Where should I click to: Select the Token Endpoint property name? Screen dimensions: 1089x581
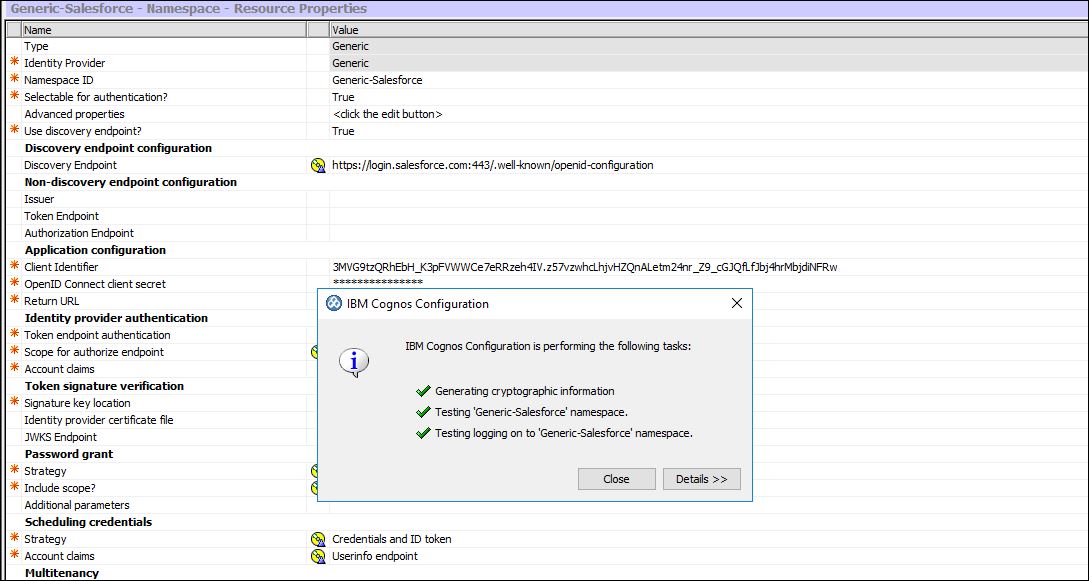[x=61, y=216]
